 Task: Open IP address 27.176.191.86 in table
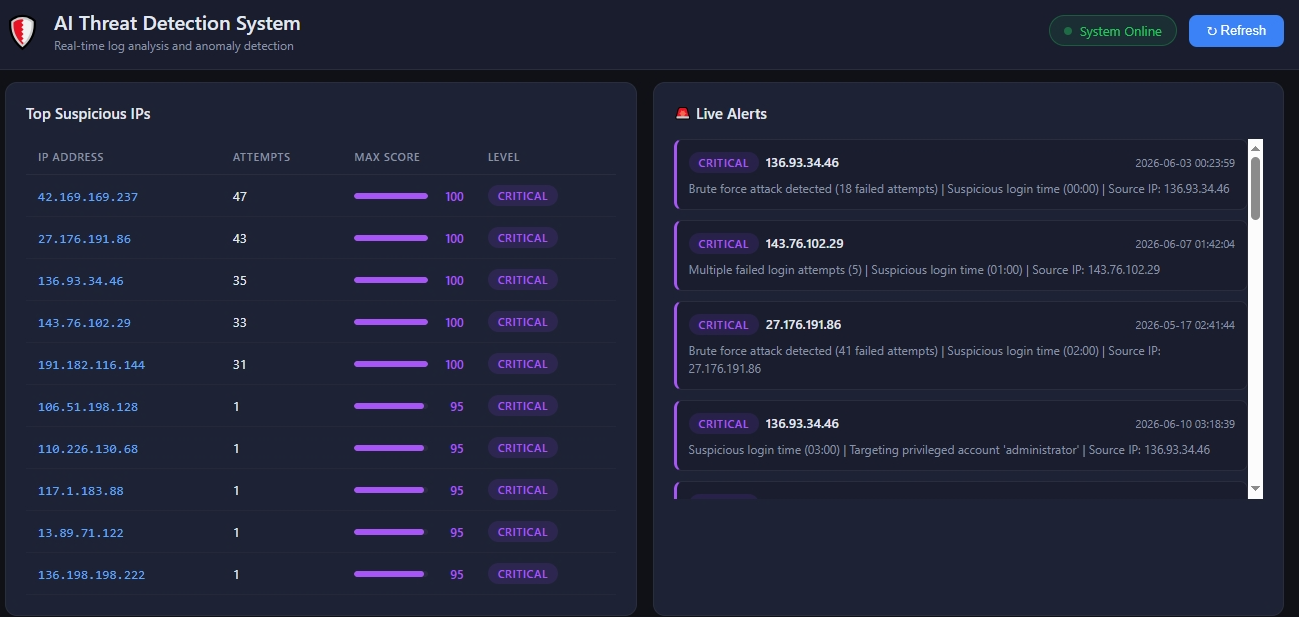tap(84, 239)
